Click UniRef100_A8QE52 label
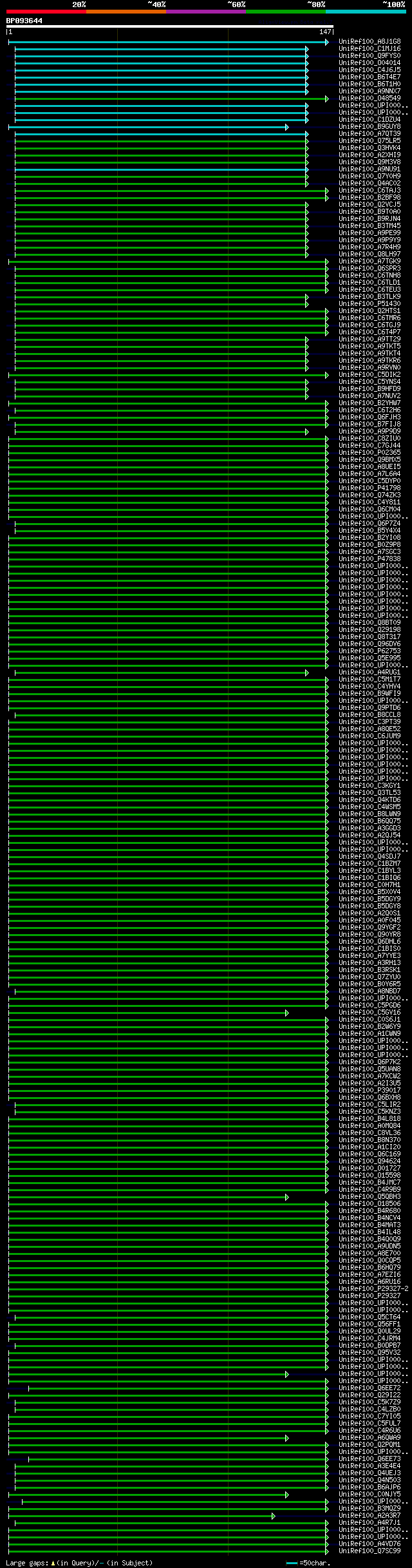The width and height of the screenshot is (412, 1568). click(370, 729)
